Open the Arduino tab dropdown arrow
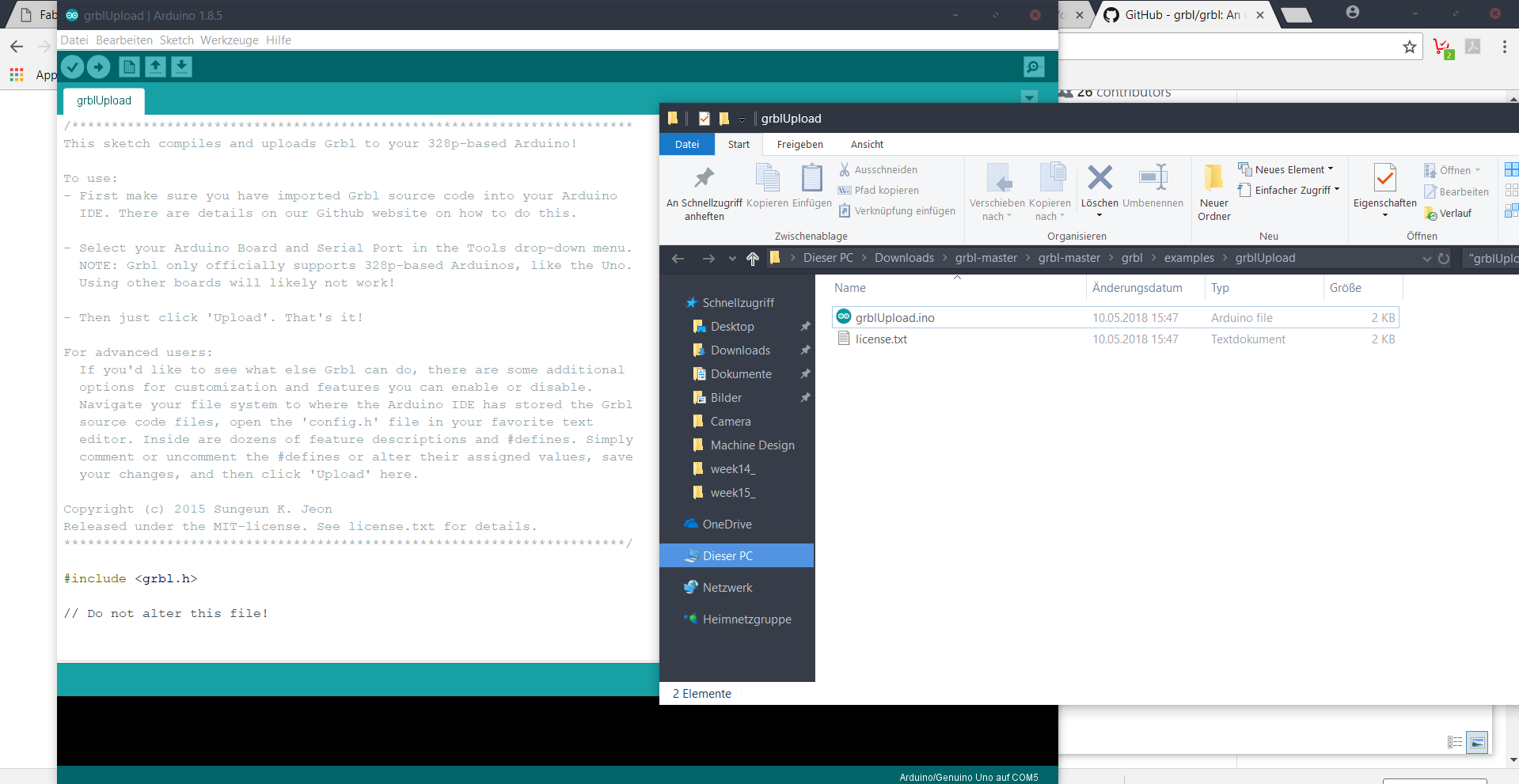The width and height of the screenshot is (1519, 784). (1029, 97)
